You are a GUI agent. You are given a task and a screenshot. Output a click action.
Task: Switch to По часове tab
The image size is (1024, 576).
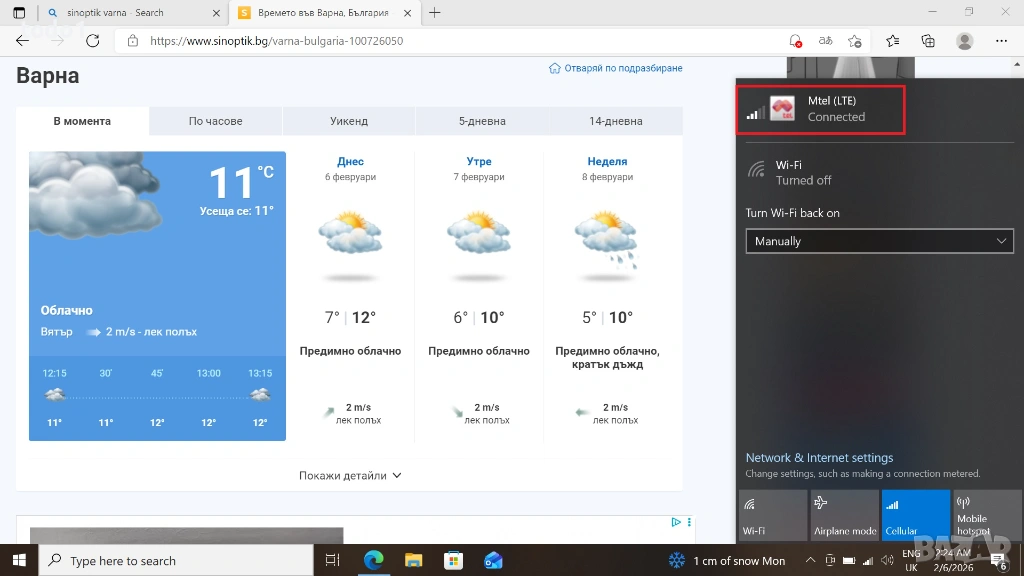tap(215, 121)
